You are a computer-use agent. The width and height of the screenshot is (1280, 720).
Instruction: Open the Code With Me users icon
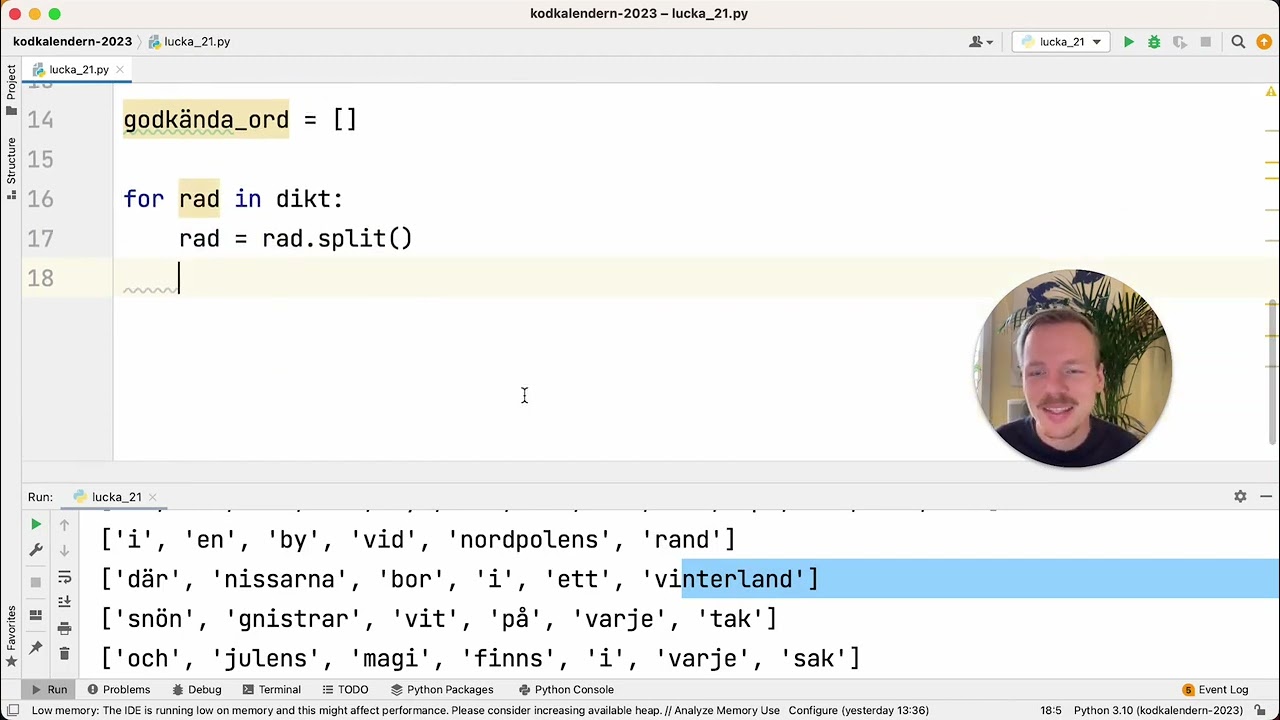pyautogui.click(x=981, y=42)
